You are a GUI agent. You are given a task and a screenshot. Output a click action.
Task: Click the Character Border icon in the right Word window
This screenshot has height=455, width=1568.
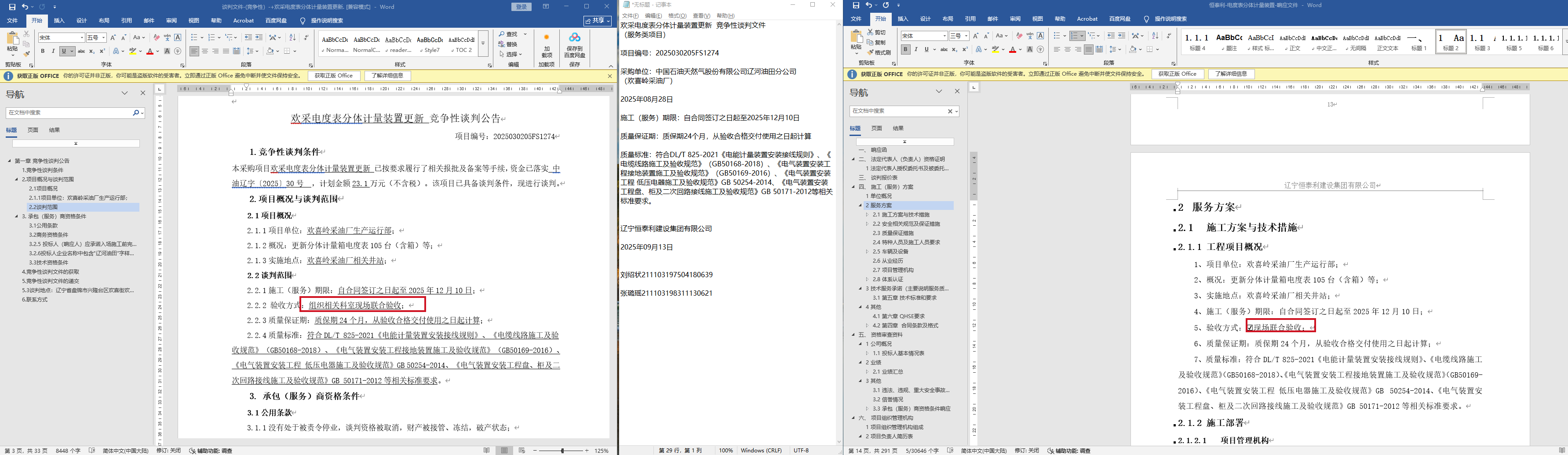pyautogui.click(x=1040, y=36)
